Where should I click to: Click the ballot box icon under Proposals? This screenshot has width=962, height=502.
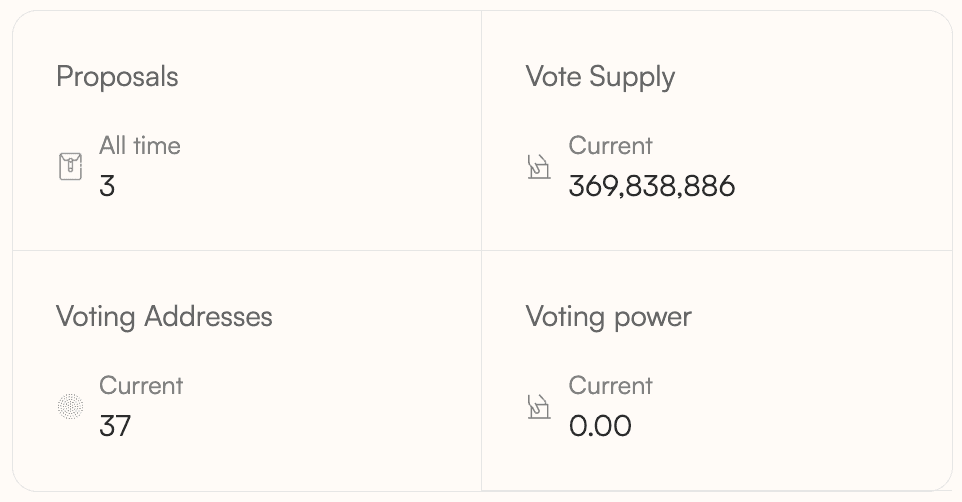(x=70, y=166)
